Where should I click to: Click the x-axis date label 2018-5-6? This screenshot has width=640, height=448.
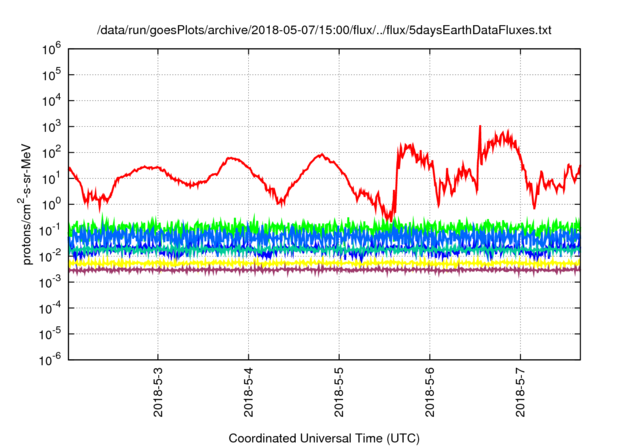click(x=429, y=392)
